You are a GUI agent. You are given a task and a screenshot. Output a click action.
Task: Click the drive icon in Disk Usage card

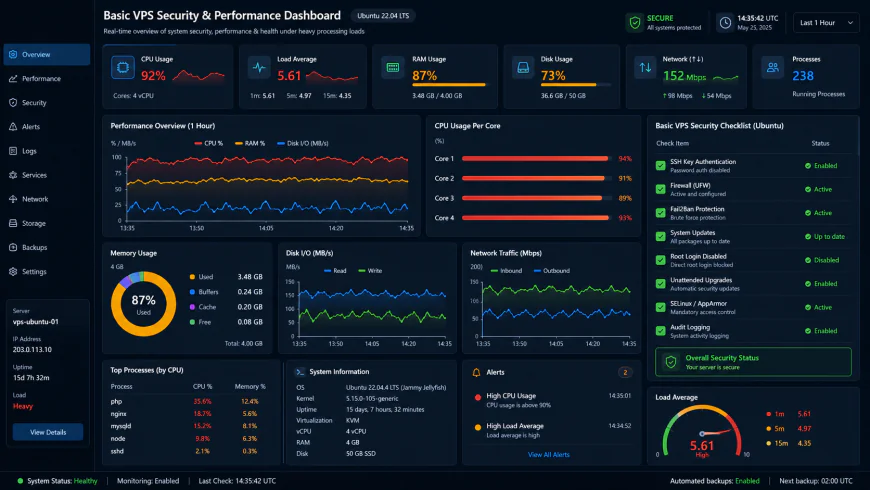click(523, 68)
